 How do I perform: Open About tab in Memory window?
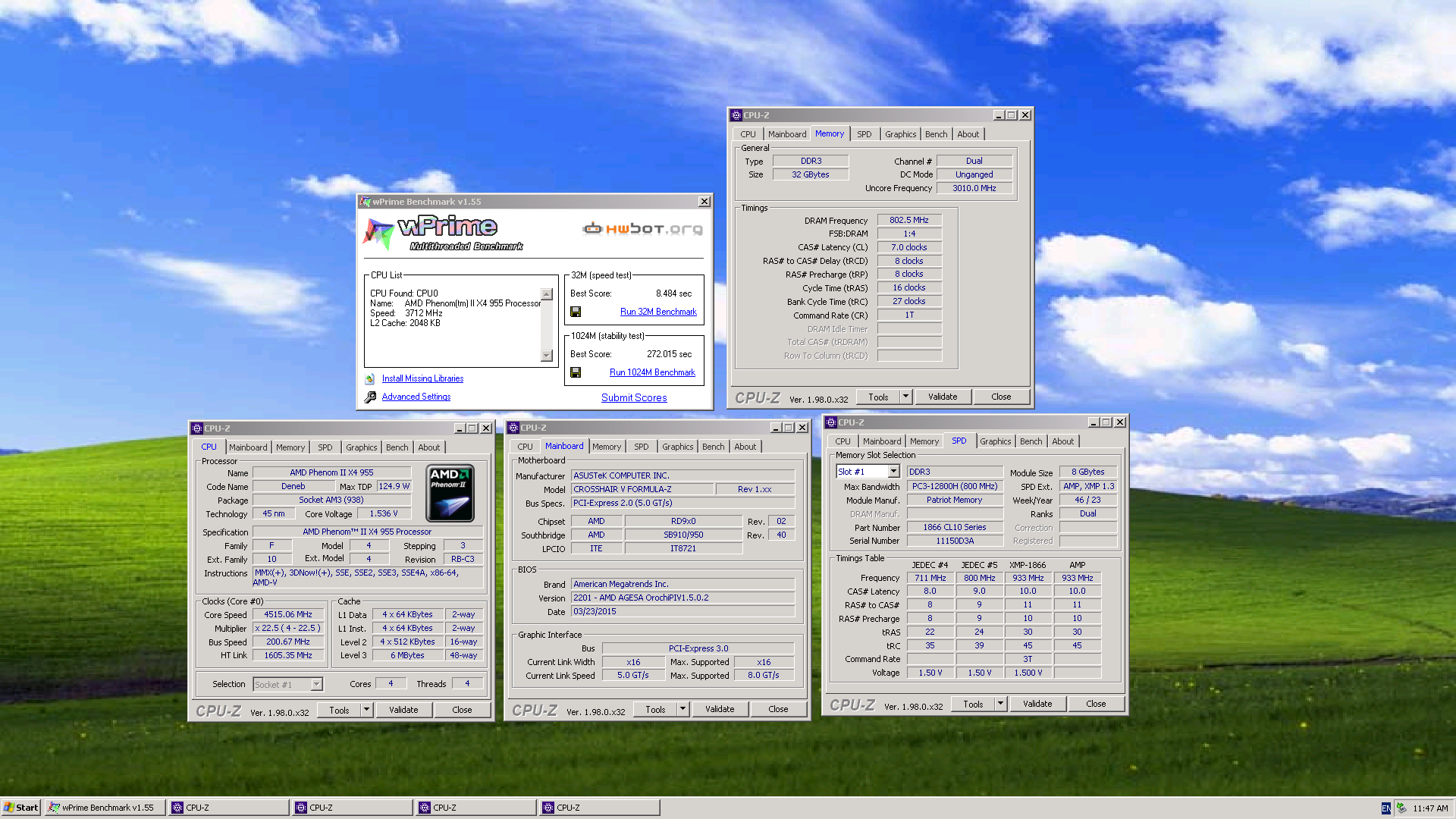click(968, 134)
